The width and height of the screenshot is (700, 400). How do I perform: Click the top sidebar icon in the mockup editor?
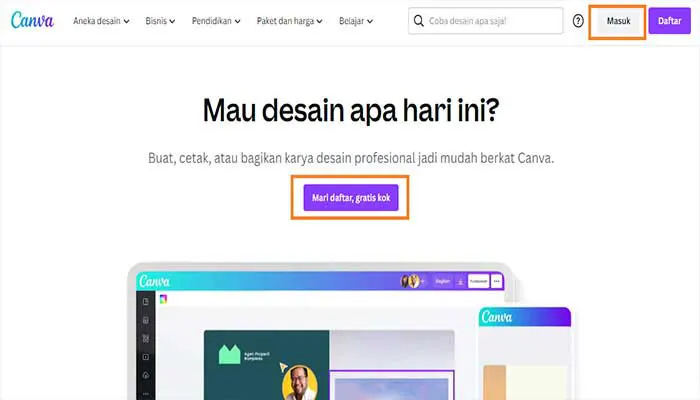(146, 301)
